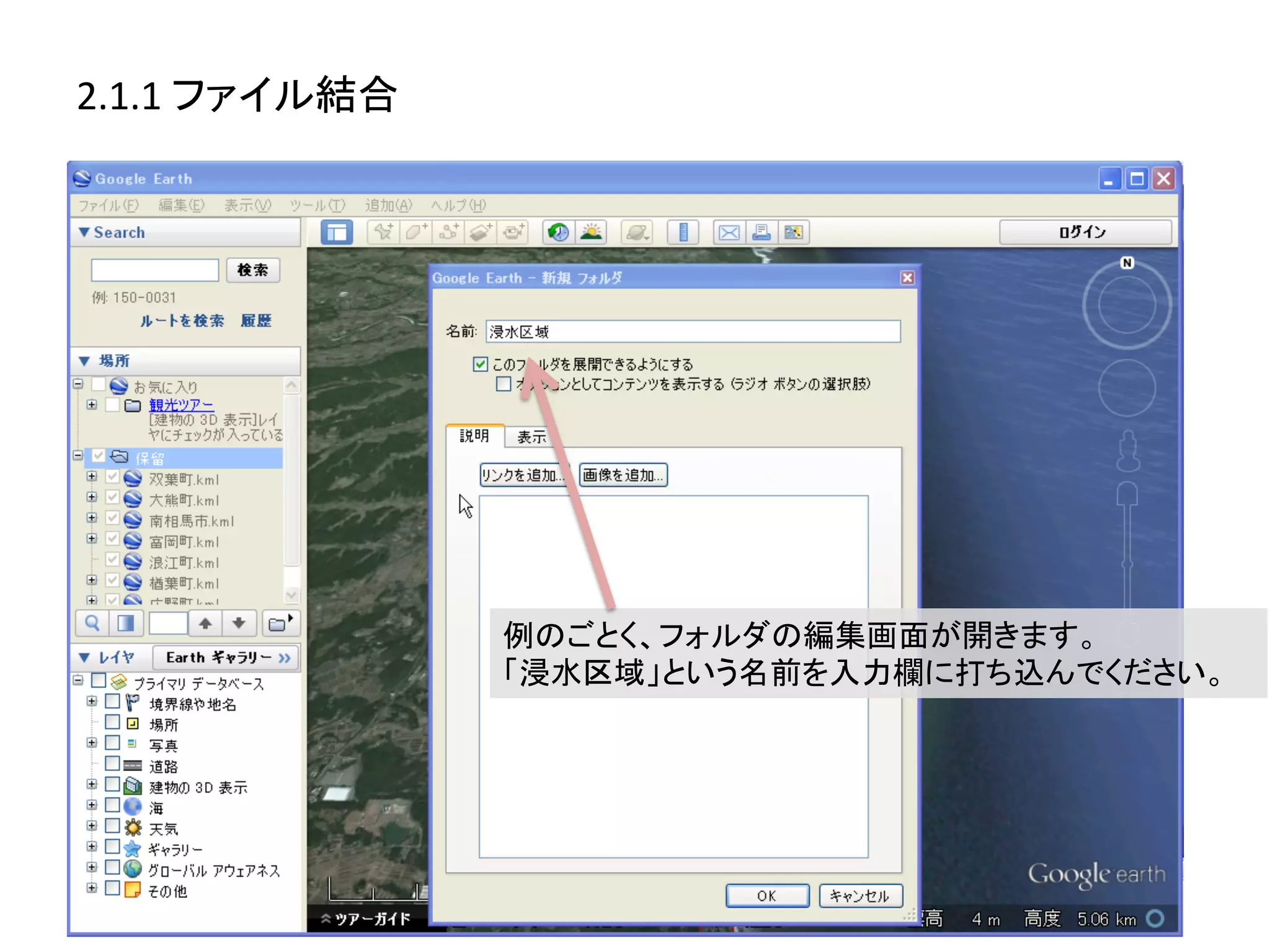Image resolution: width=1270 pixels, height=952 pixels.
Task: Toggle the 大熊町.kml checkbox
Action: pyautogui.click(x=112, y=497)
